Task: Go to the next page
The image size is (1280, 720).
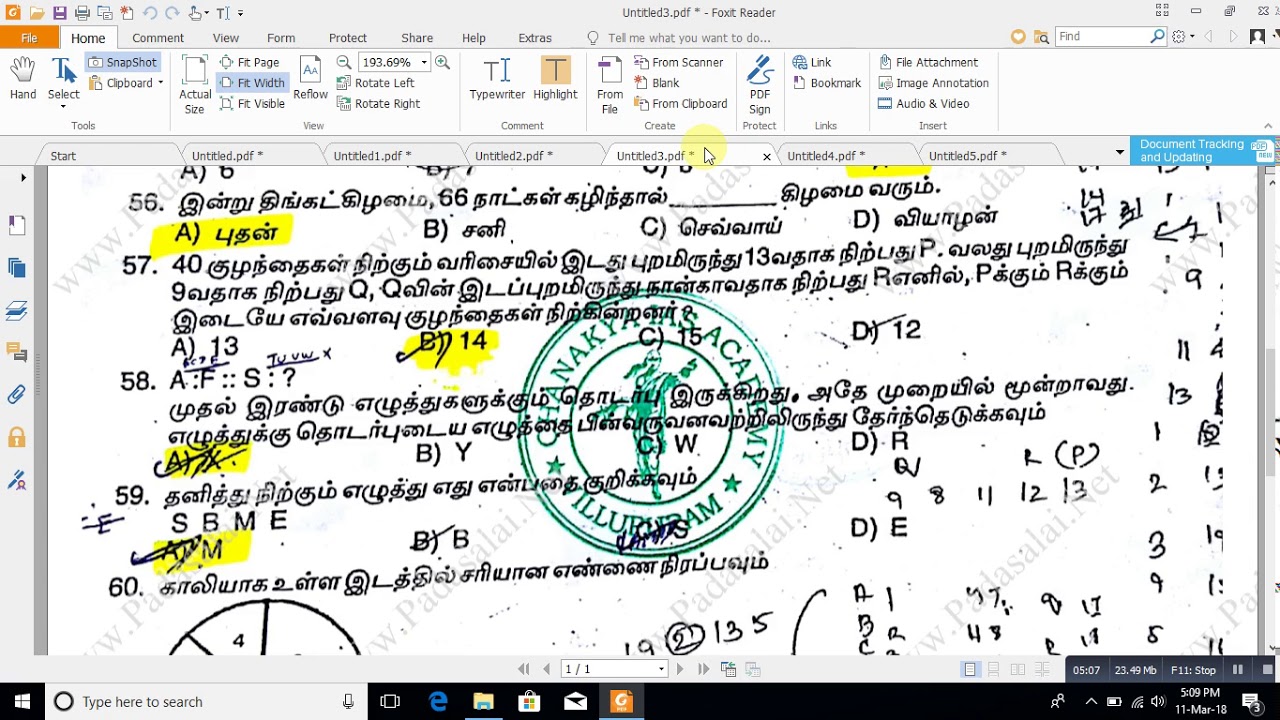Action: pos(680,669)
